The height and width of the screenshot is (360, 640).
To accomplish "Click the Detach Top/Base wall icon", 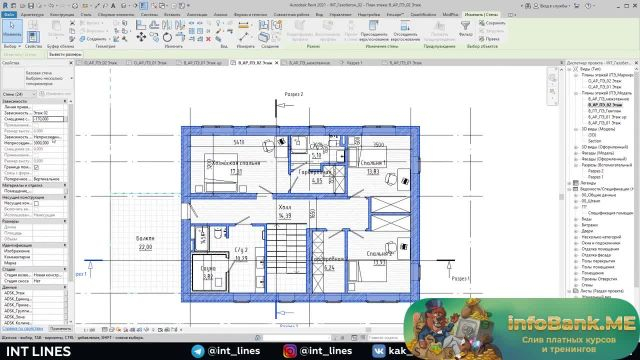I will tap(405, 26).
